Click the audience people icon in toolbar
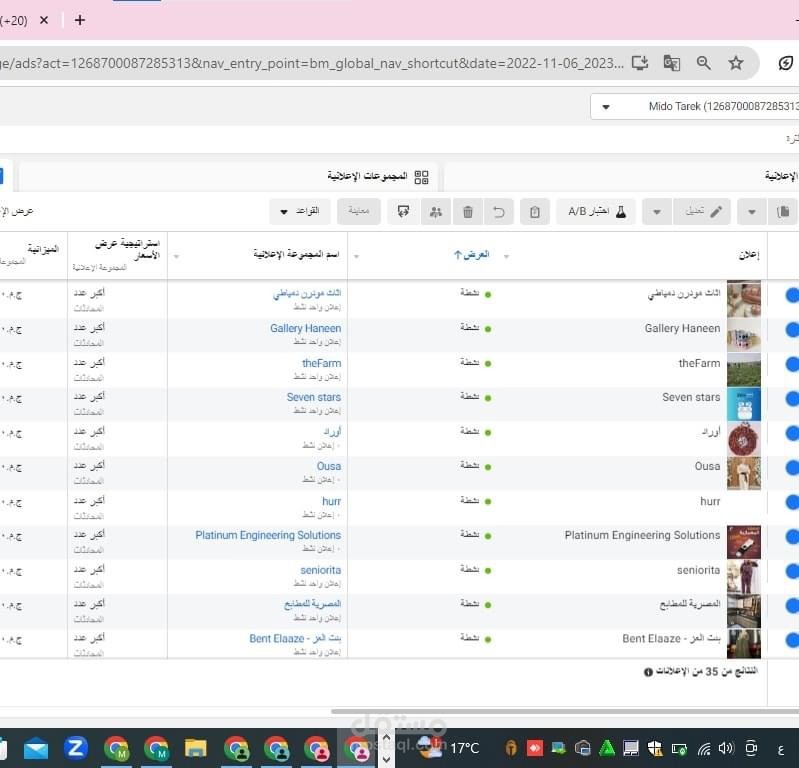 tap(436, 211)
